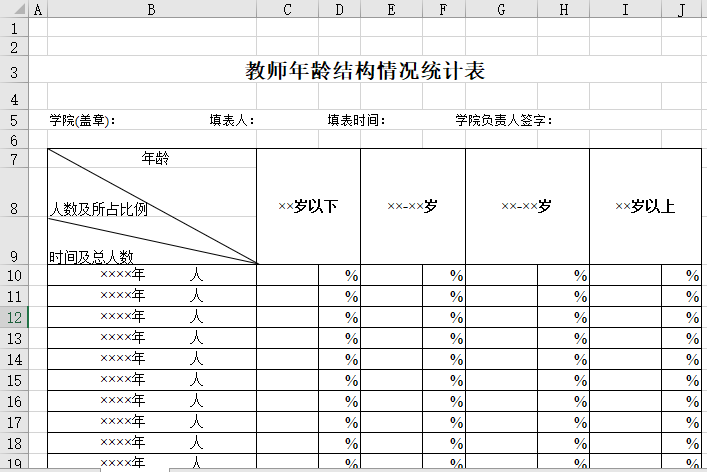Click the 学院(盖章): cell
This screenshot has width=707, height=472.
(83, 121)
